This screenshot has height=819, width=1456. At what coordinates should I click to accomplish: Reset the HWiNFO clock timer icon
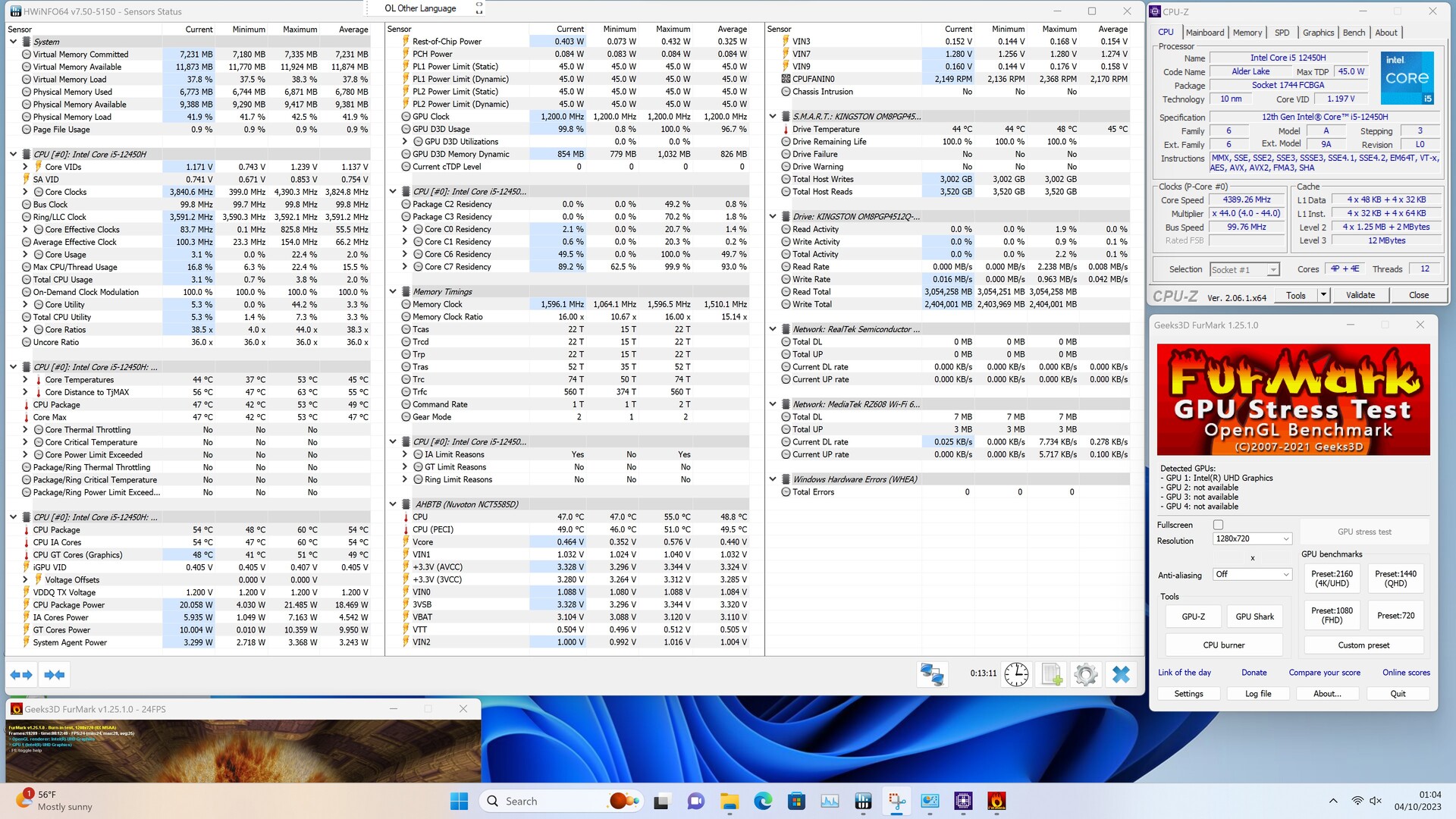point(1016,674)
